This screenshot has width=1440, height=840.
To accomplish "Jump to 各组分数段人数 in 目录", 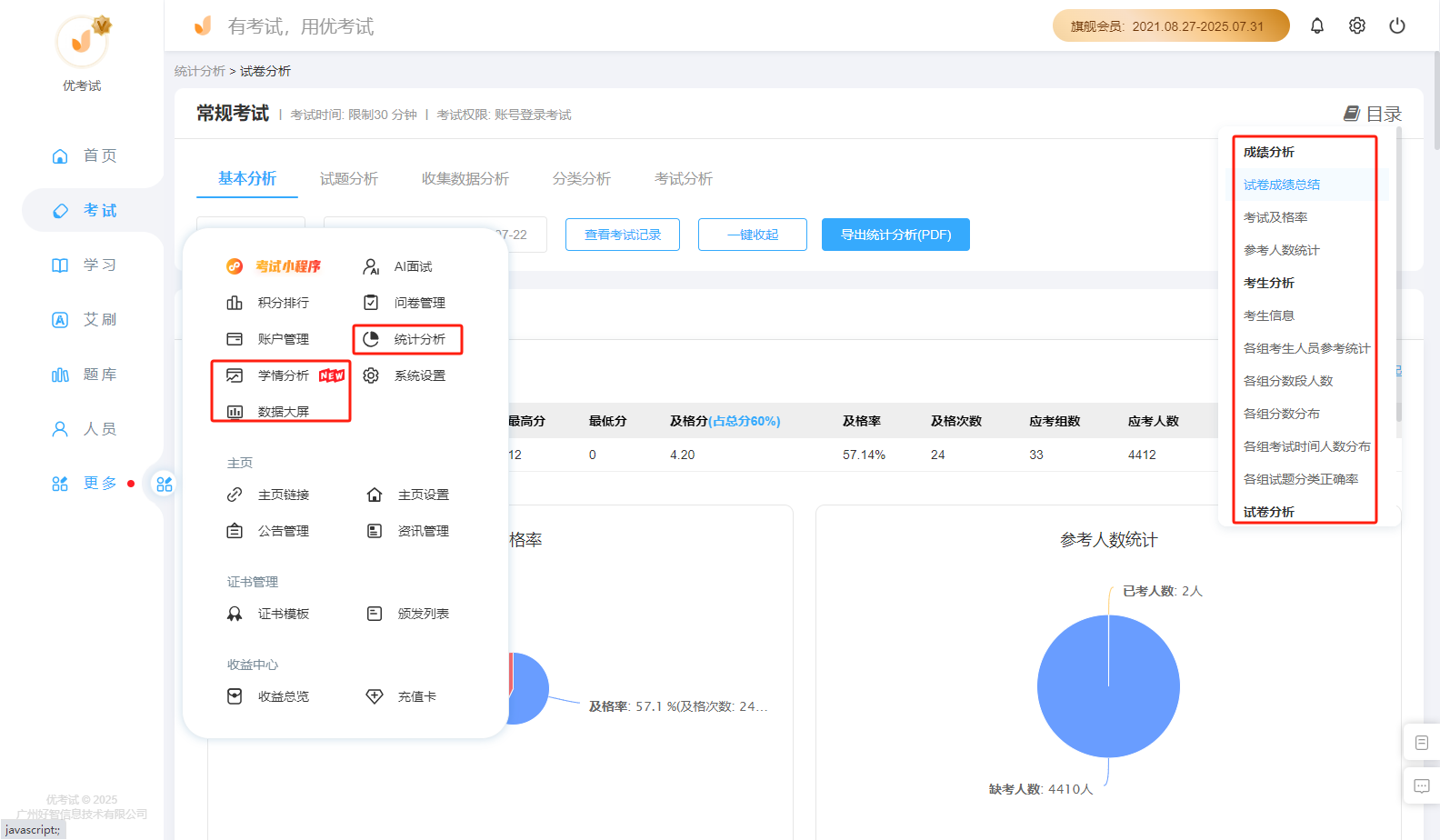I will (1288, 381).
